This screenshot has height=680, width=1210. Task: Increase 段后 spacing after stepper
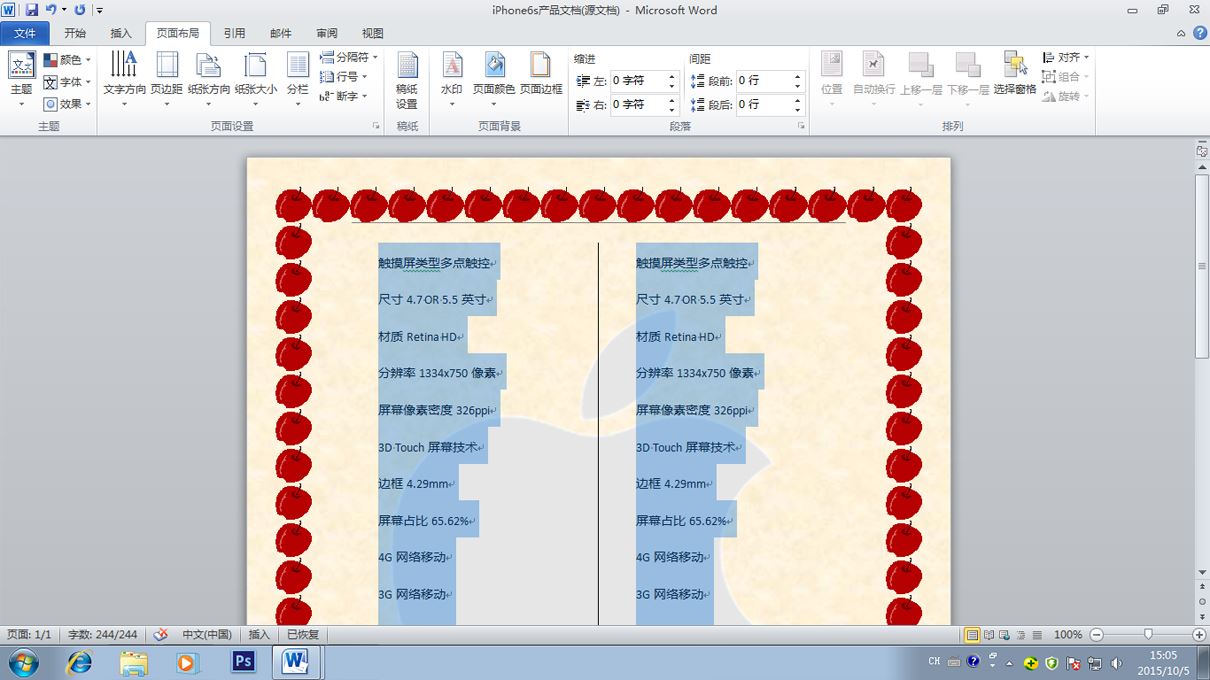tap(798, 100)
